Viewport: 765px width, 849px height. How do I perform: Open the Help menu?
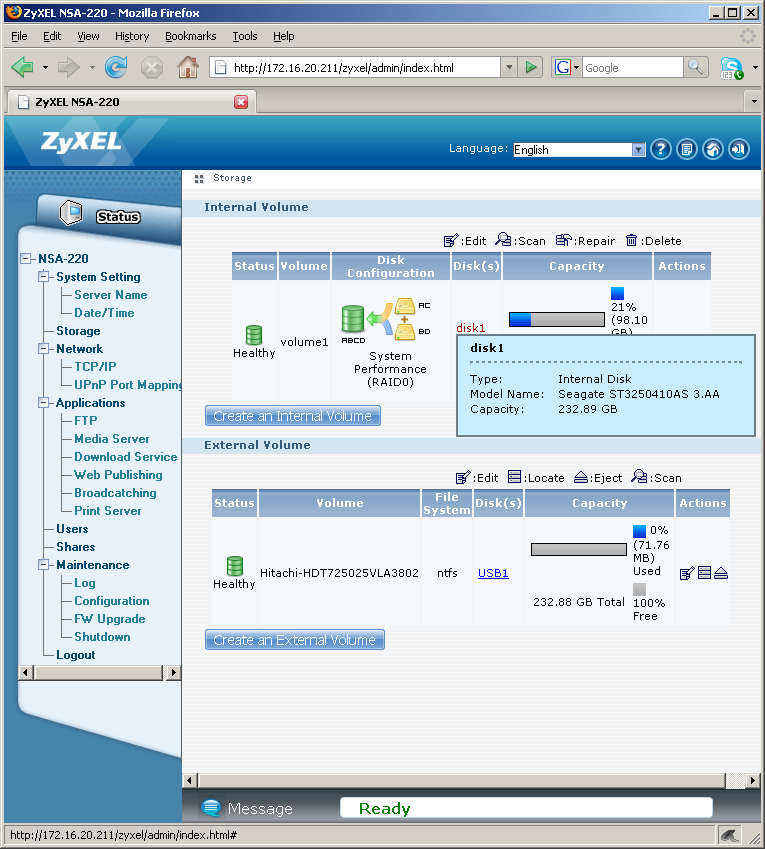click(x=283, y=36)
